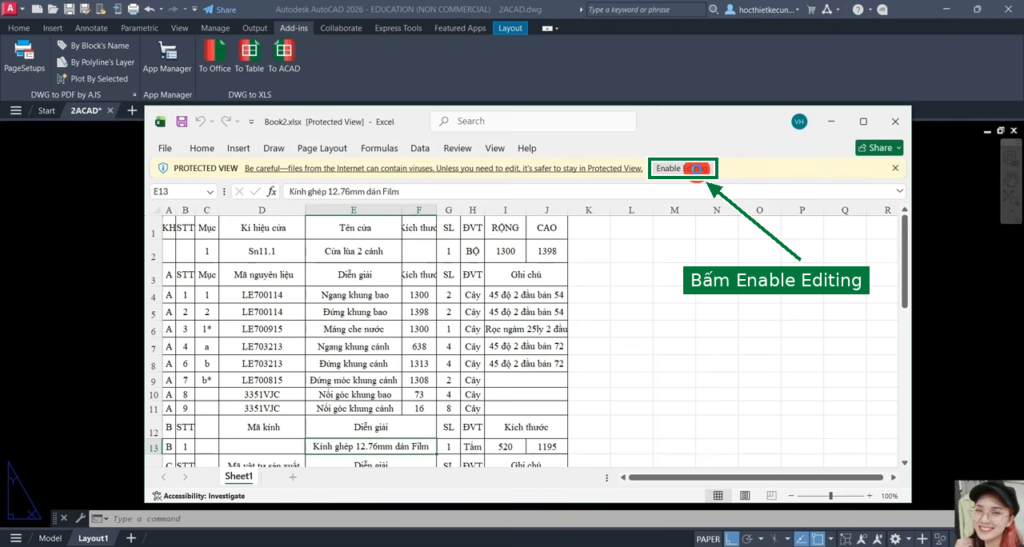The height and width of the screenshot is (547, 1024).
Task: Open the Formulas tab in Excel
Action: coord(379,148)
